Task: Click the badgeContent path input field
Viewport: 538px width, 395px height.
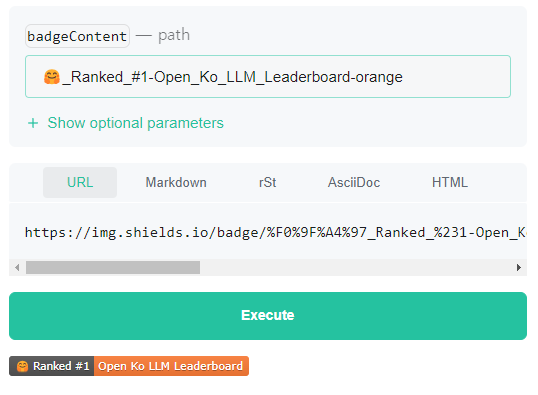Action: click(x=268, y=77)
